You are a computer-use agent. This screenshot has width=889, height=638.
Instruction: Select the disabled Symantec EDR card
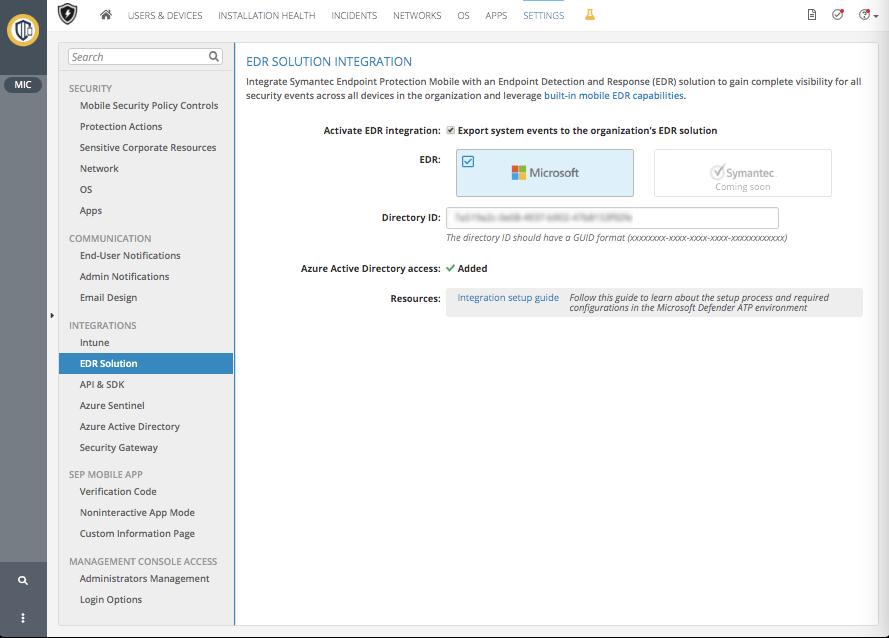pyautogui.click(x=742, y=172)
